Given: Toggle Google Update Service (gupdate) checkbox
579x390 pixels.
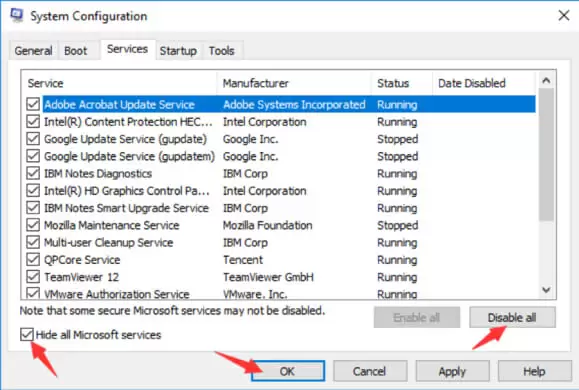Looking at the screenshot, I should pos(33,139).
